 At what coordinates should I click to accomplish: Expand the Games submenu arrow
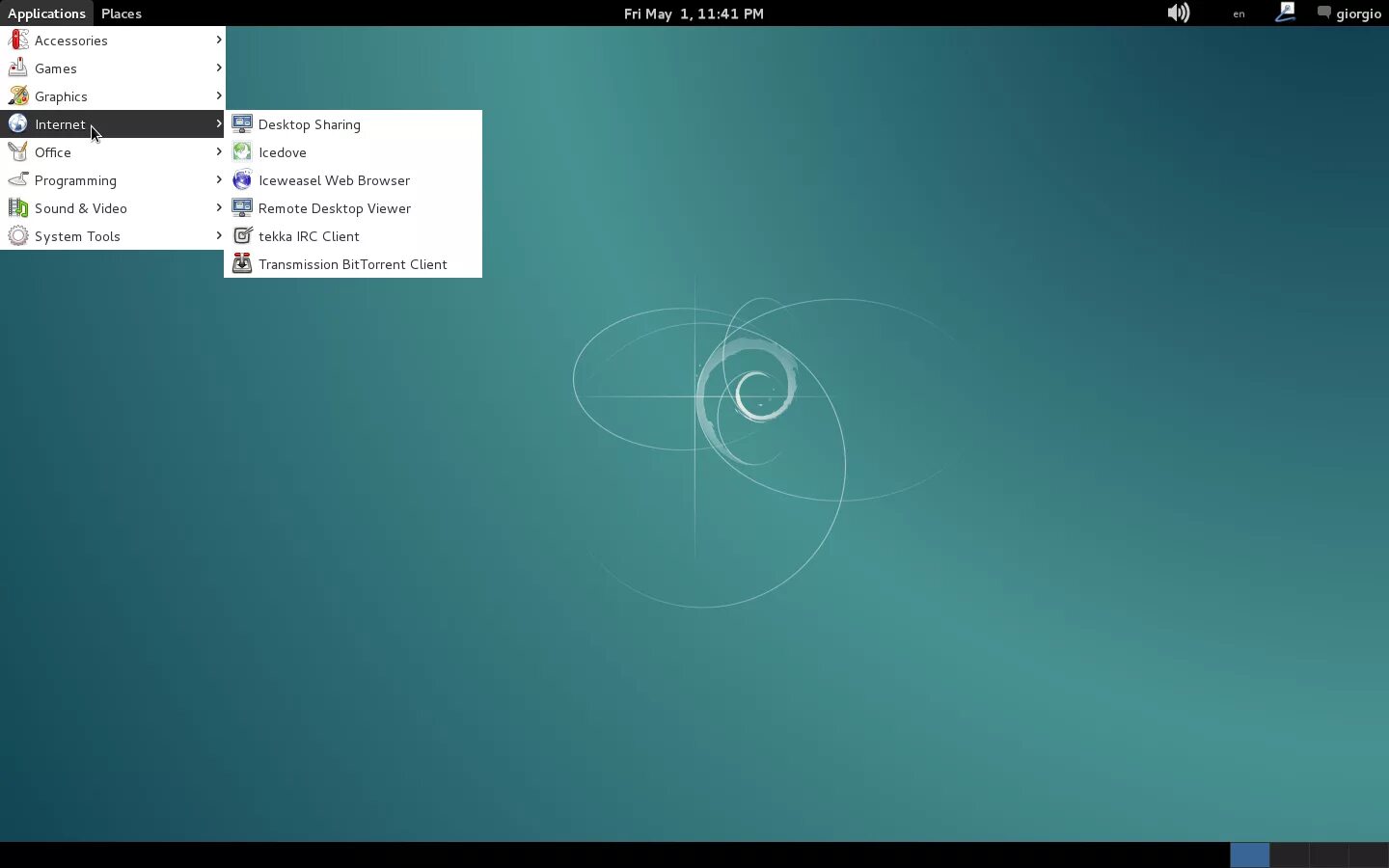219,68
